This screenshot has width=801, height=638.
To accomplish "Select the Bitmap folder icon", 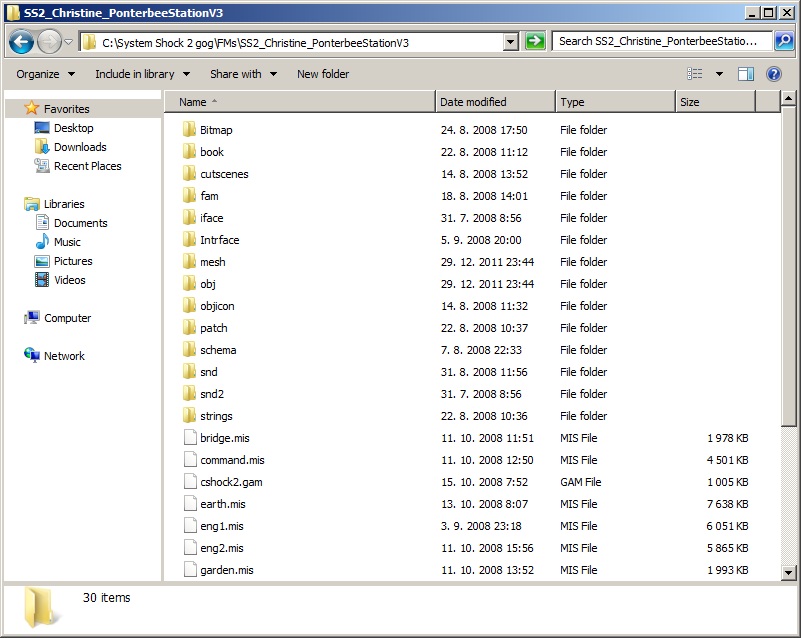I will pos(190,130).
